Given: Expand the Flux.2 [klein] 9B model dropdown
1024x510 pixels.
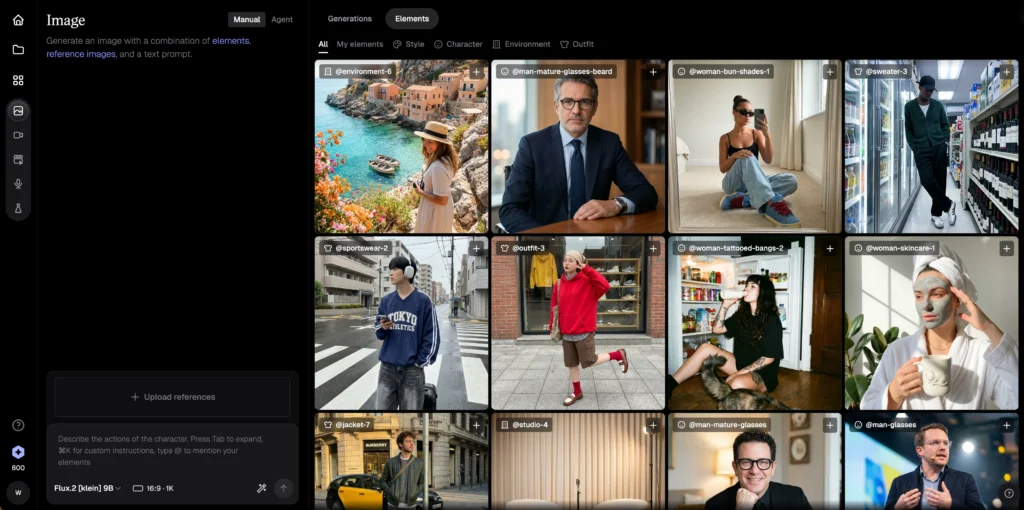Looking at the screenshot, I should point(88,488).
